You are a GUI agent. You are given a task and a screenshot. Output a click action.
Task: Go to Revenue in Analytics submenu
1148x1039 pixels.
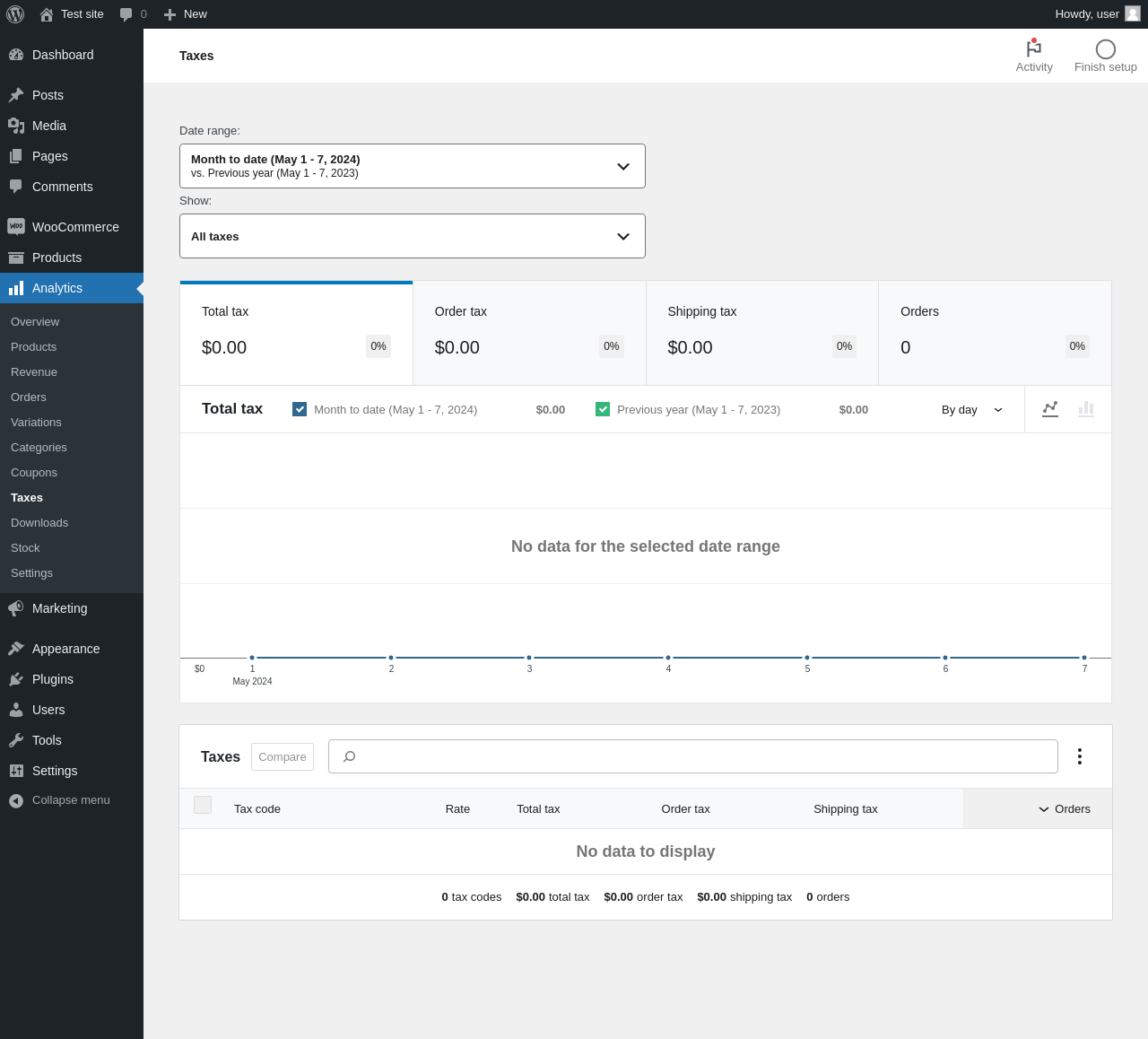point(34,371)
